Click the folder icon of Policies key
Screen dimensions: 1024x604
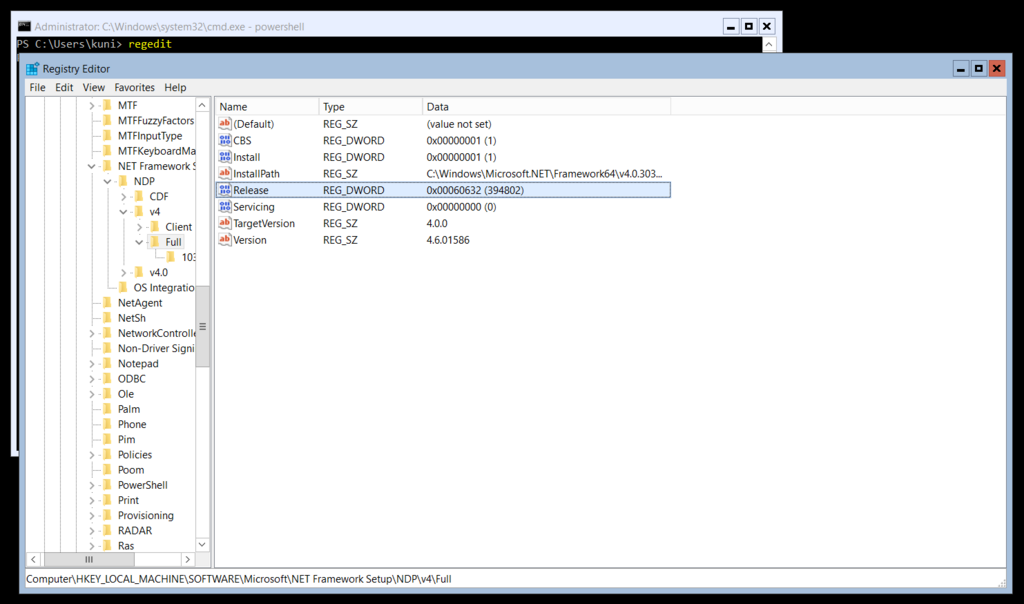tap(108, 454)
